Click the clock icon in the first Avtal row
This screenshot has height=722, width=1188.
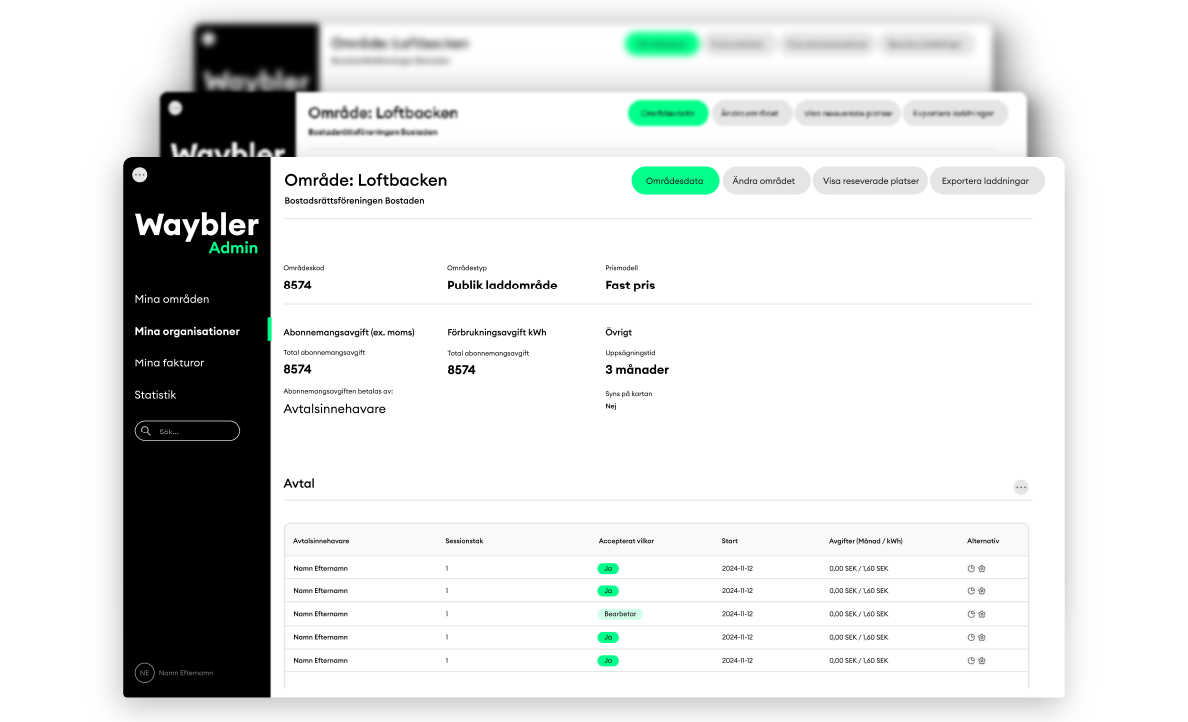971,568
